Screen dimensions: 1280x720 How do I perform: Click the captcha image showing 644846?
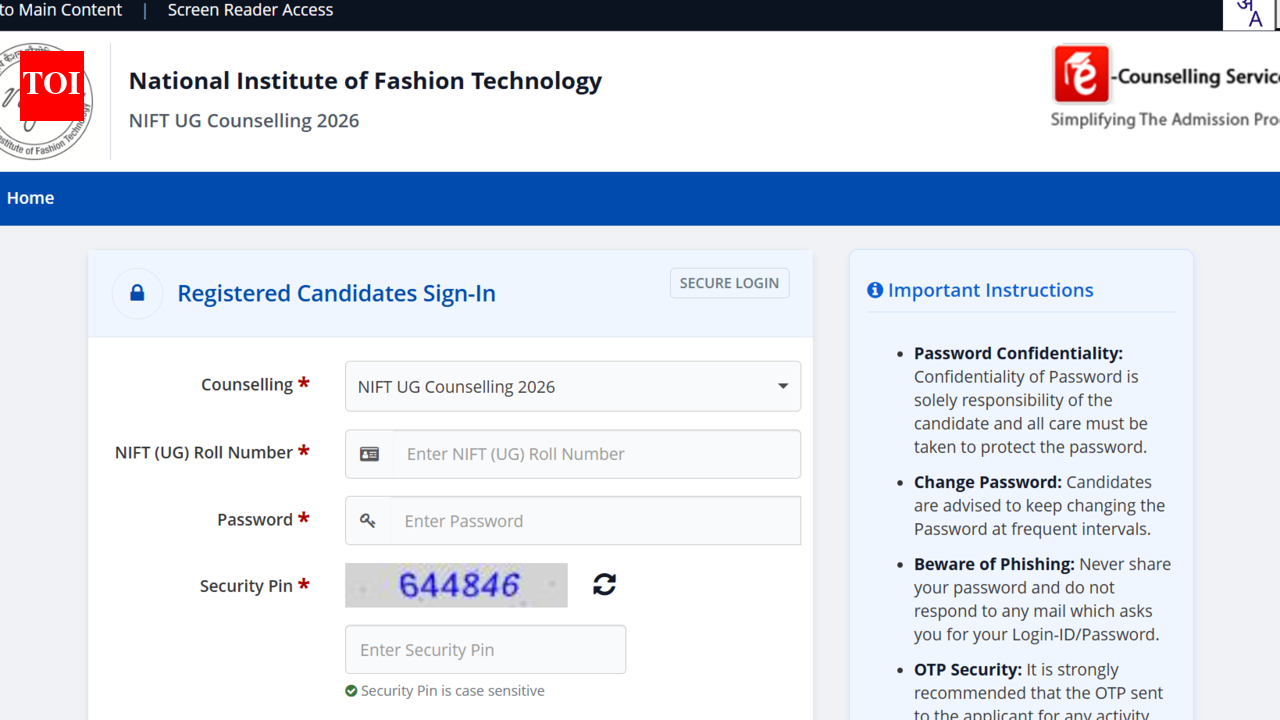(x=456, y=585)
